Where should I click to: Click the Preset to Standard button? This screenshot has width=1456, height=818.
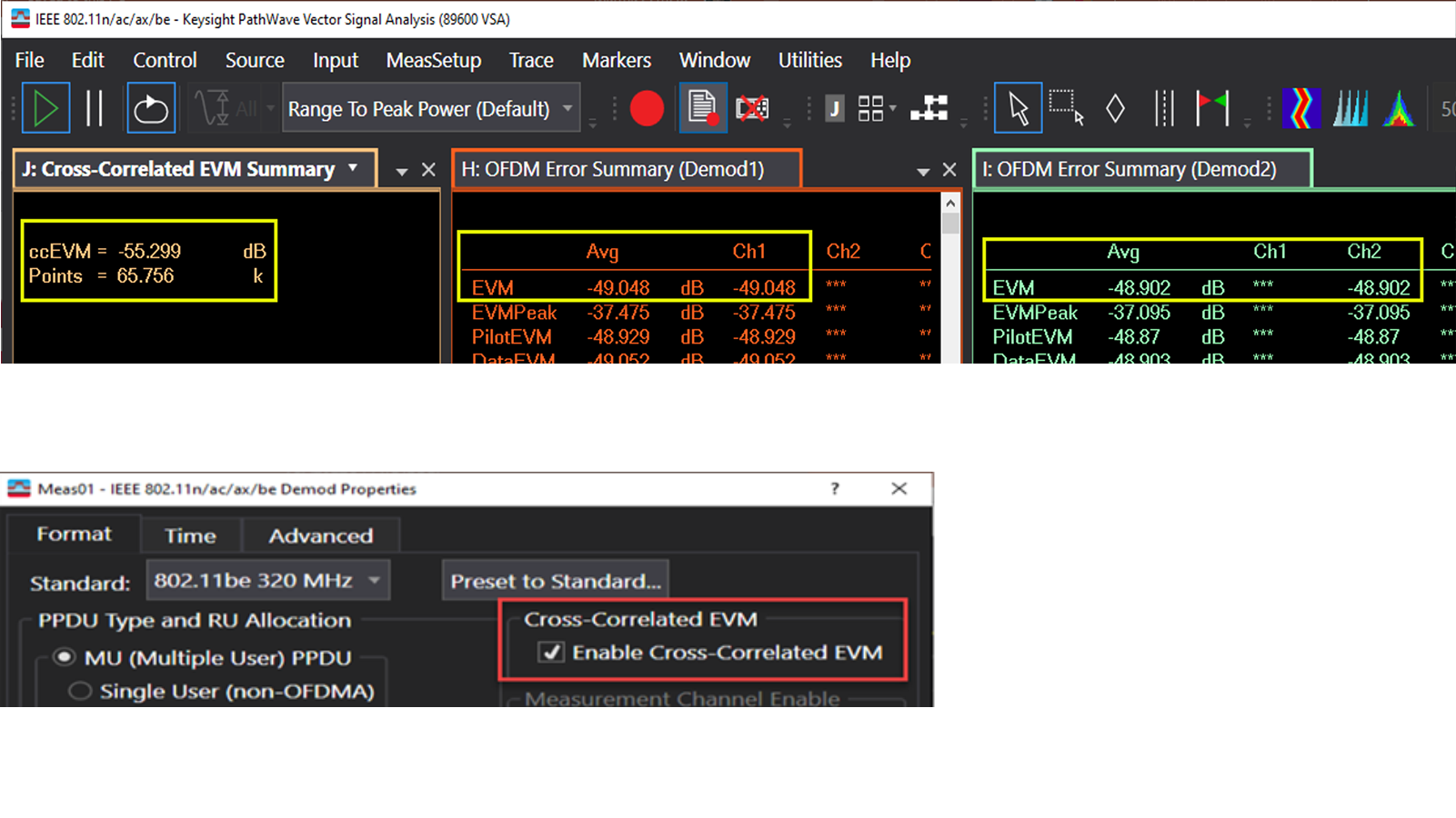click(555, 581)
